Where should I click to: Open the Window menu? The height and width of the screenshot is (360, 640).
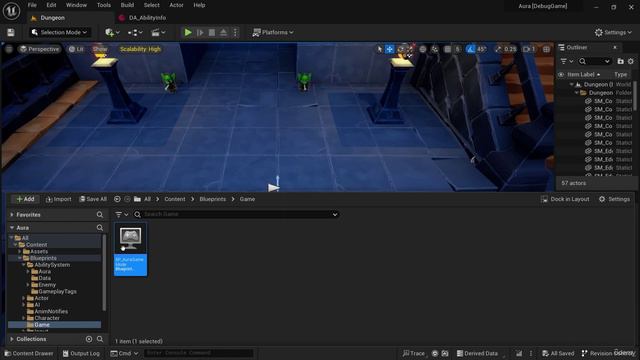pos(76,5)
